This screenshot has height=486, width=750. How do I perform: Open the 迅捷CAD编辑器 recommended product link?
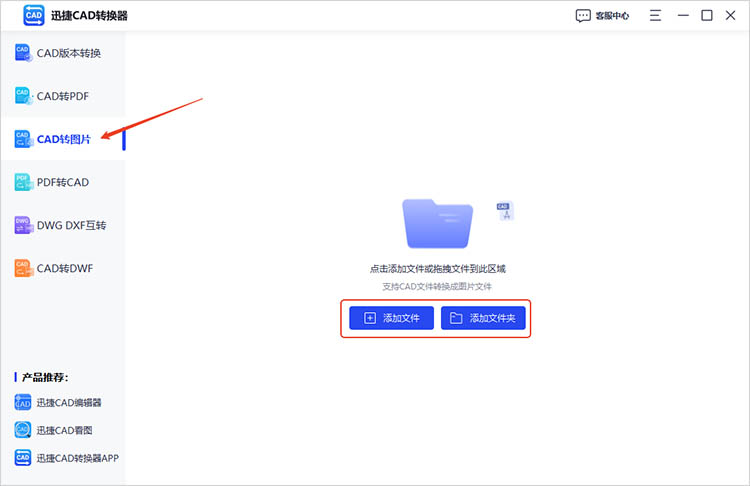click(58, 402)
